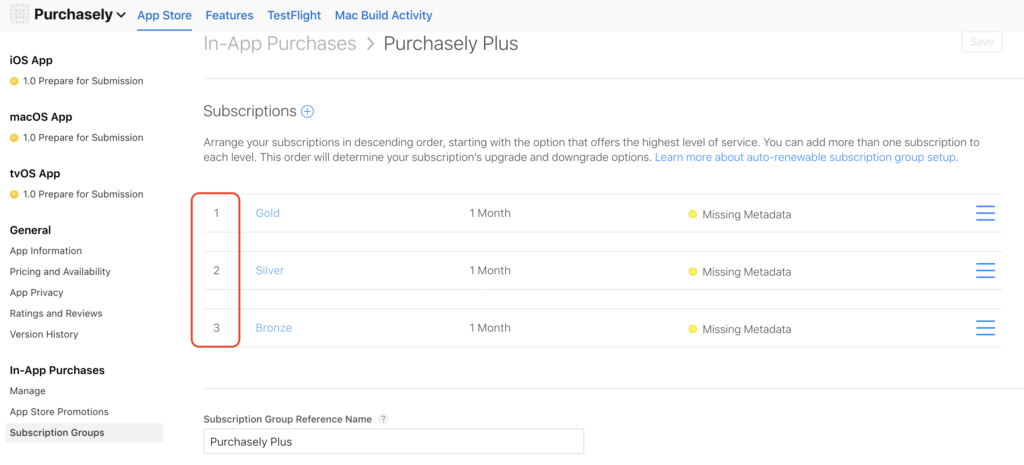This screenshot has width=1024, height=465.
Task: Open App Store Promotions in sidebar
Action: (x=59, y=412)
